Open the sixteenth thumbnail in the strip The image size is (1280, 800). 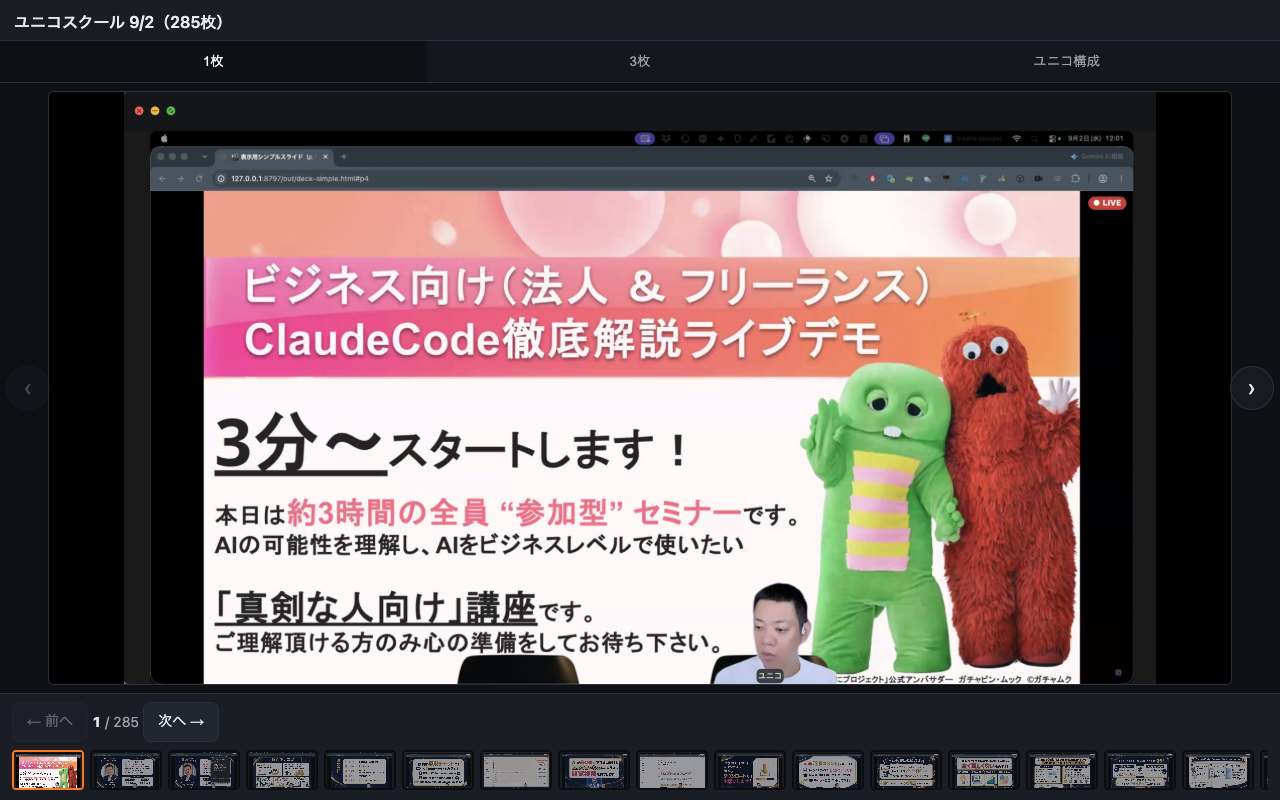[1218, 770]
